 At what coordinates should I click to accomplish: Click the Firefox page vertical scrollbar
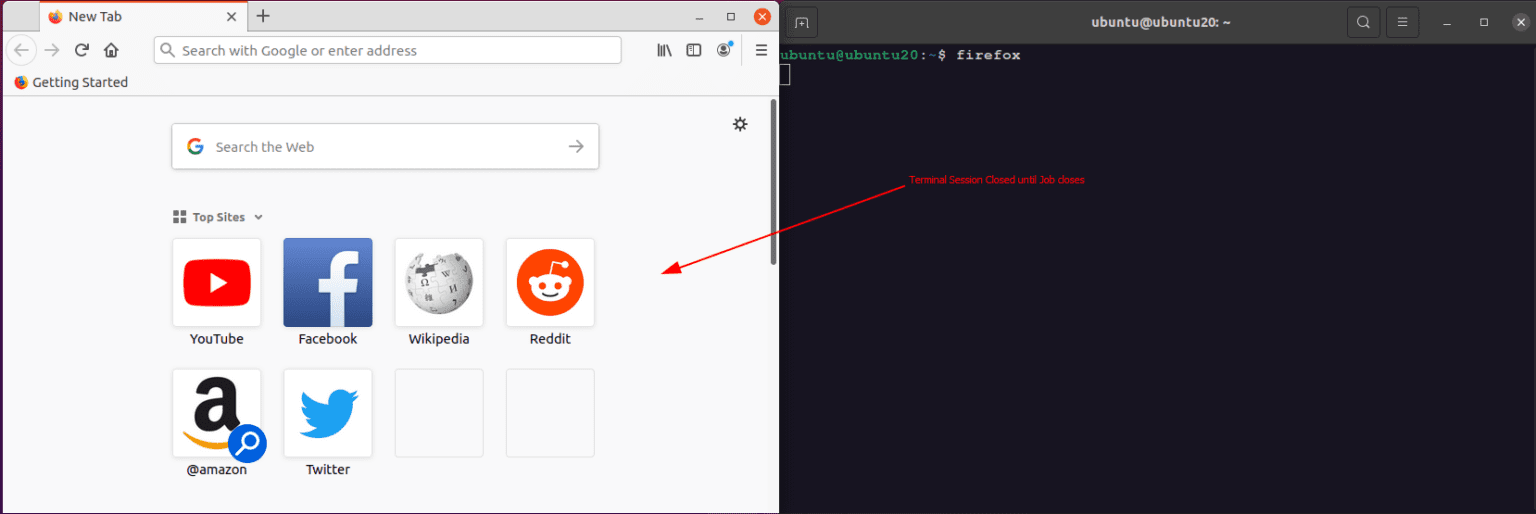pyautogui.click(x=773, y=182)
